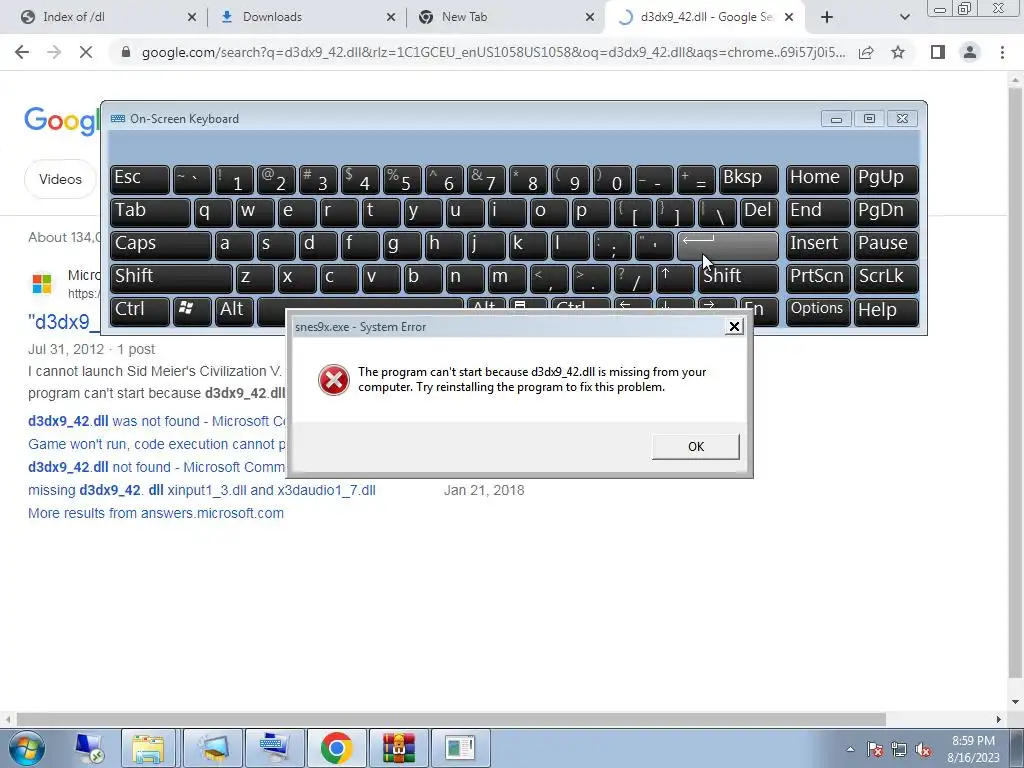1024x768 pixels.
Task: Toggle the Chrome side panel
Action: (938, 52)
